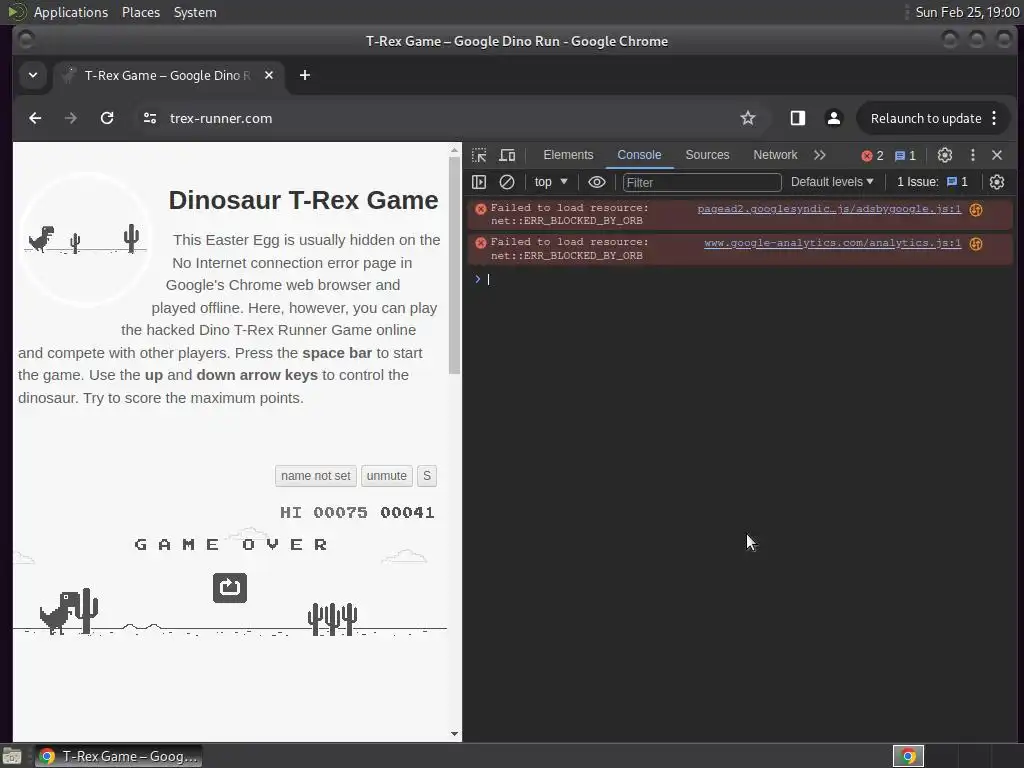This screenshot has width=1024, height=768.
Task: Switch to the Elements tab
Action: coord(568,155)
